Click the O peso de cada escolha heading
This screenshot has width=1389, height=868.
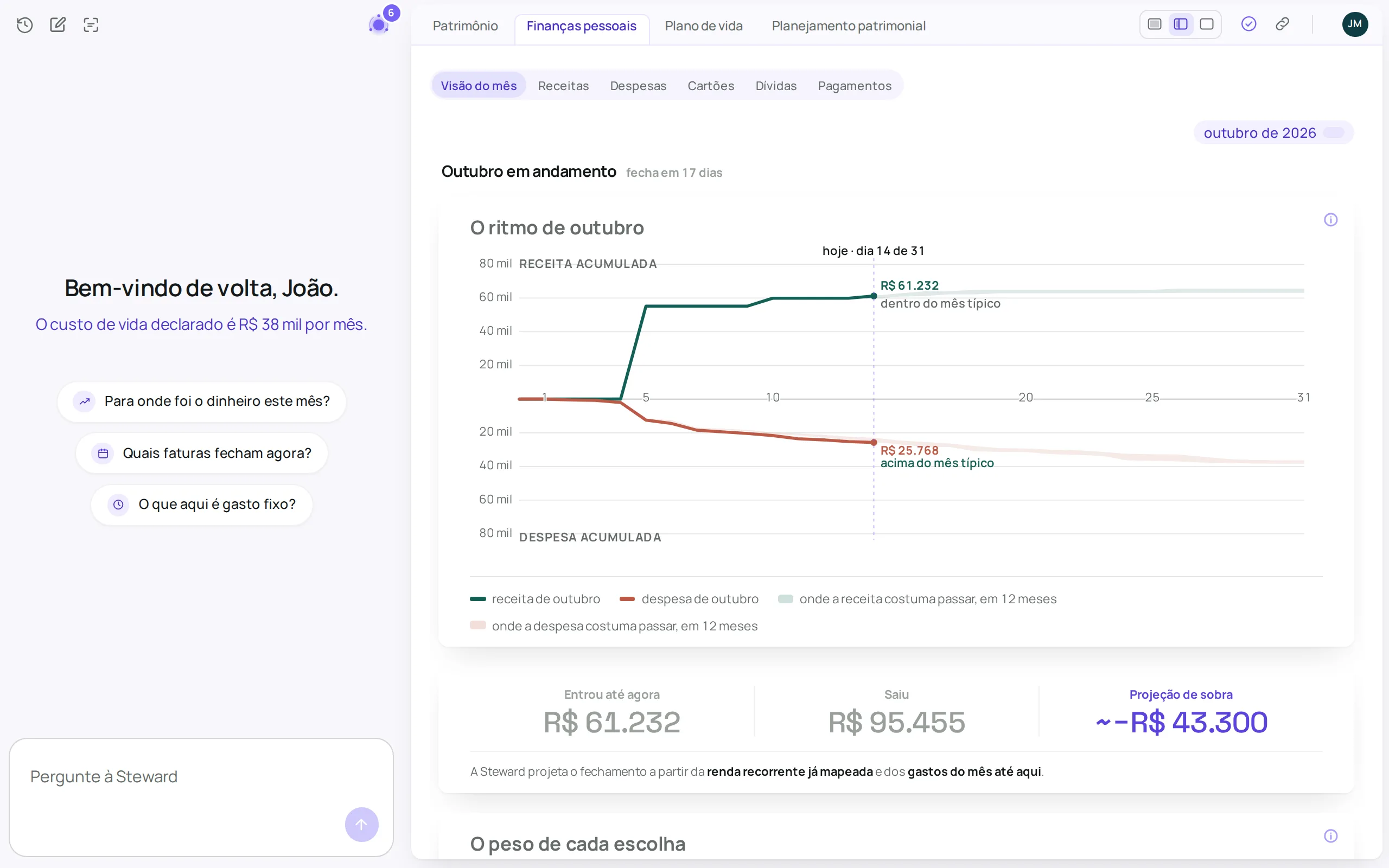coord(577,844)
